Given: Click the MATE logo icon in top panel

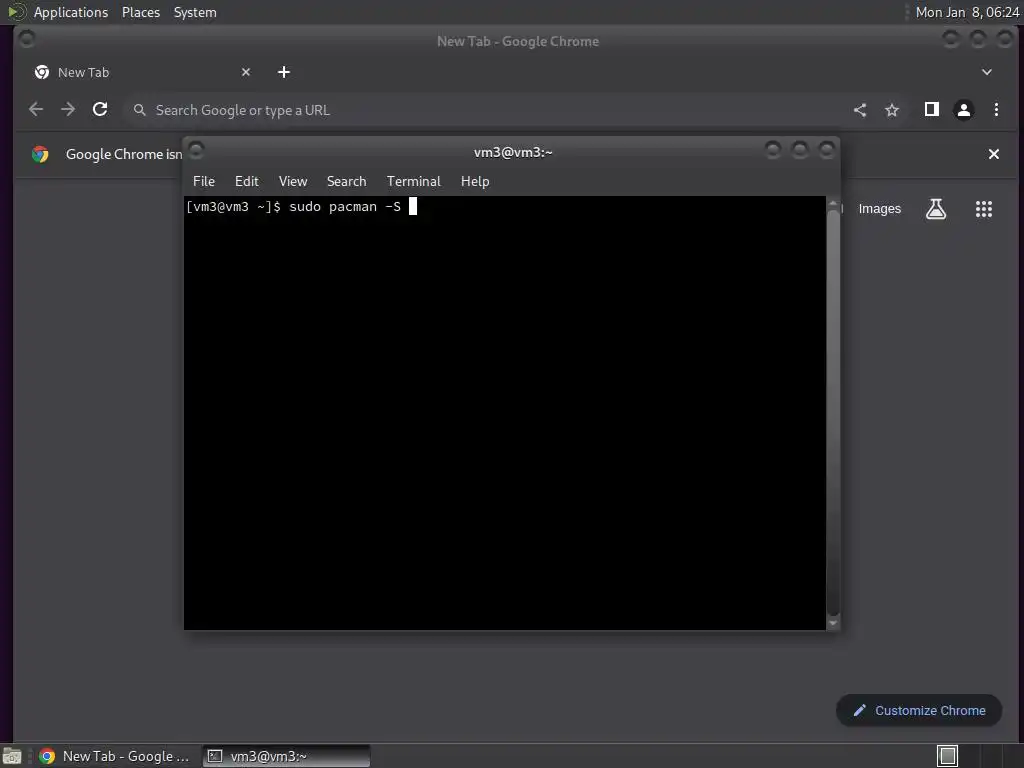Looking at the screenshot, I should 16,12.
